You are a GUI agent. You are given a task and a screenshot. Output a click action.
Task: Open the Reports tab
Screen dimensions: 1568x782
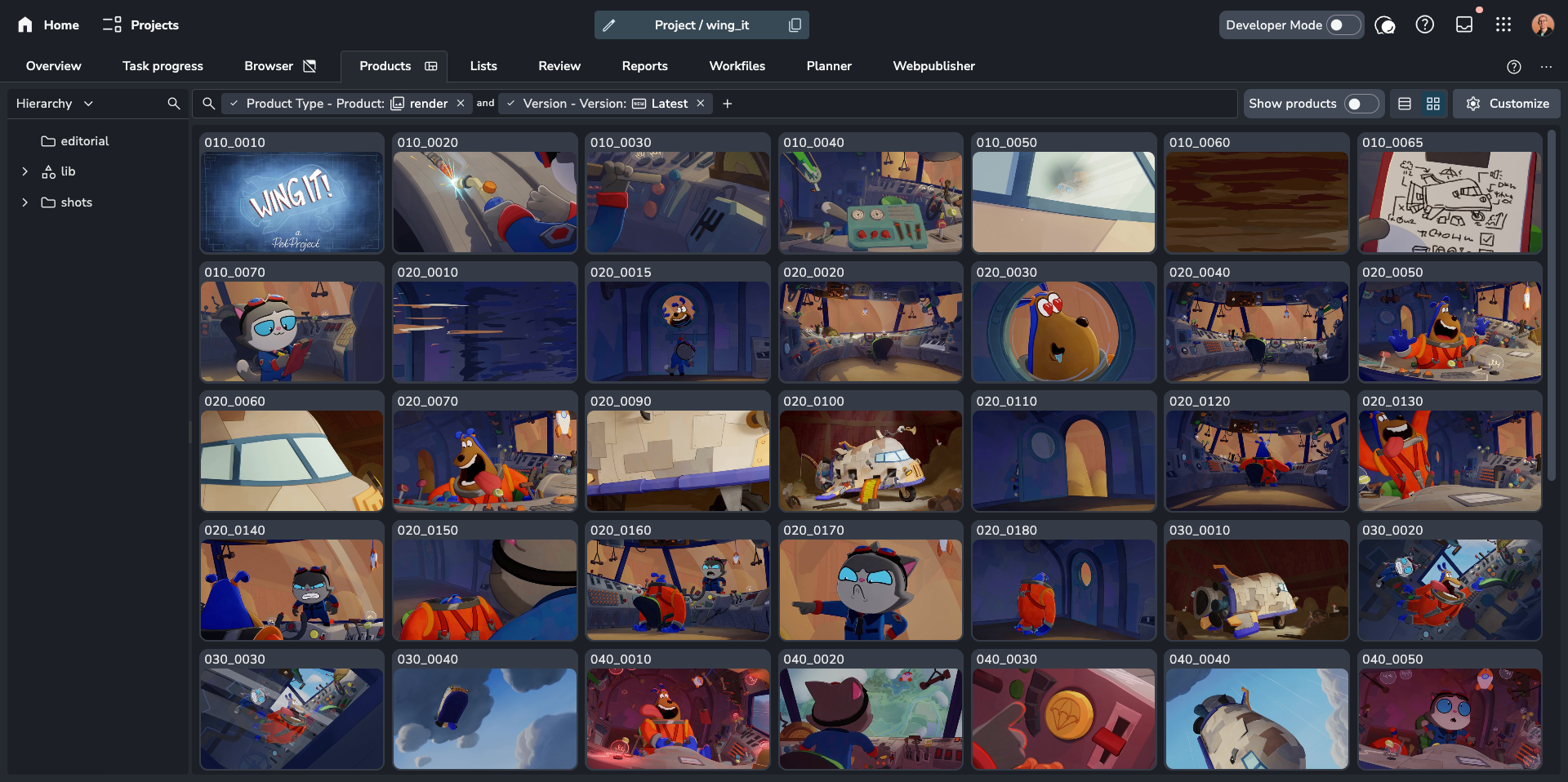644,66
